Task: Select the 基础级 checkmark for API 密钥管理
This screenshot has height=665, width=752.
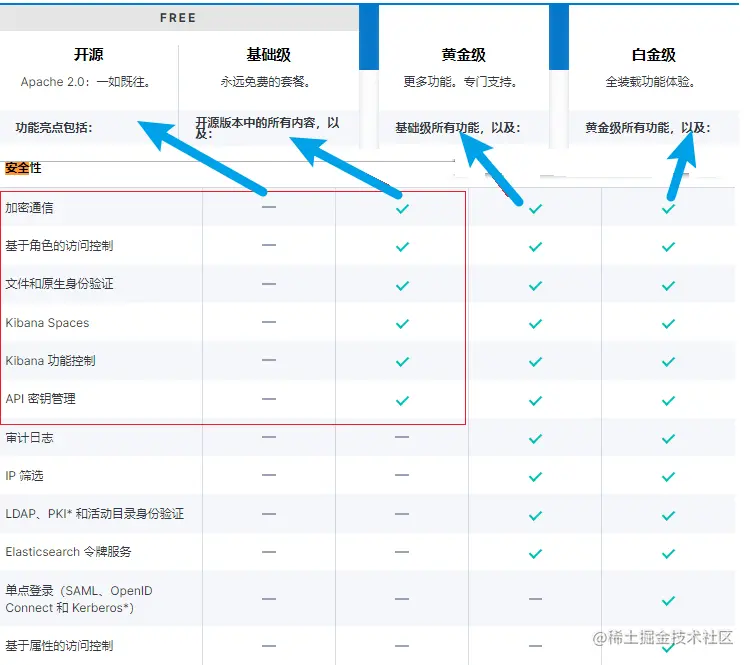Action: 402,400
